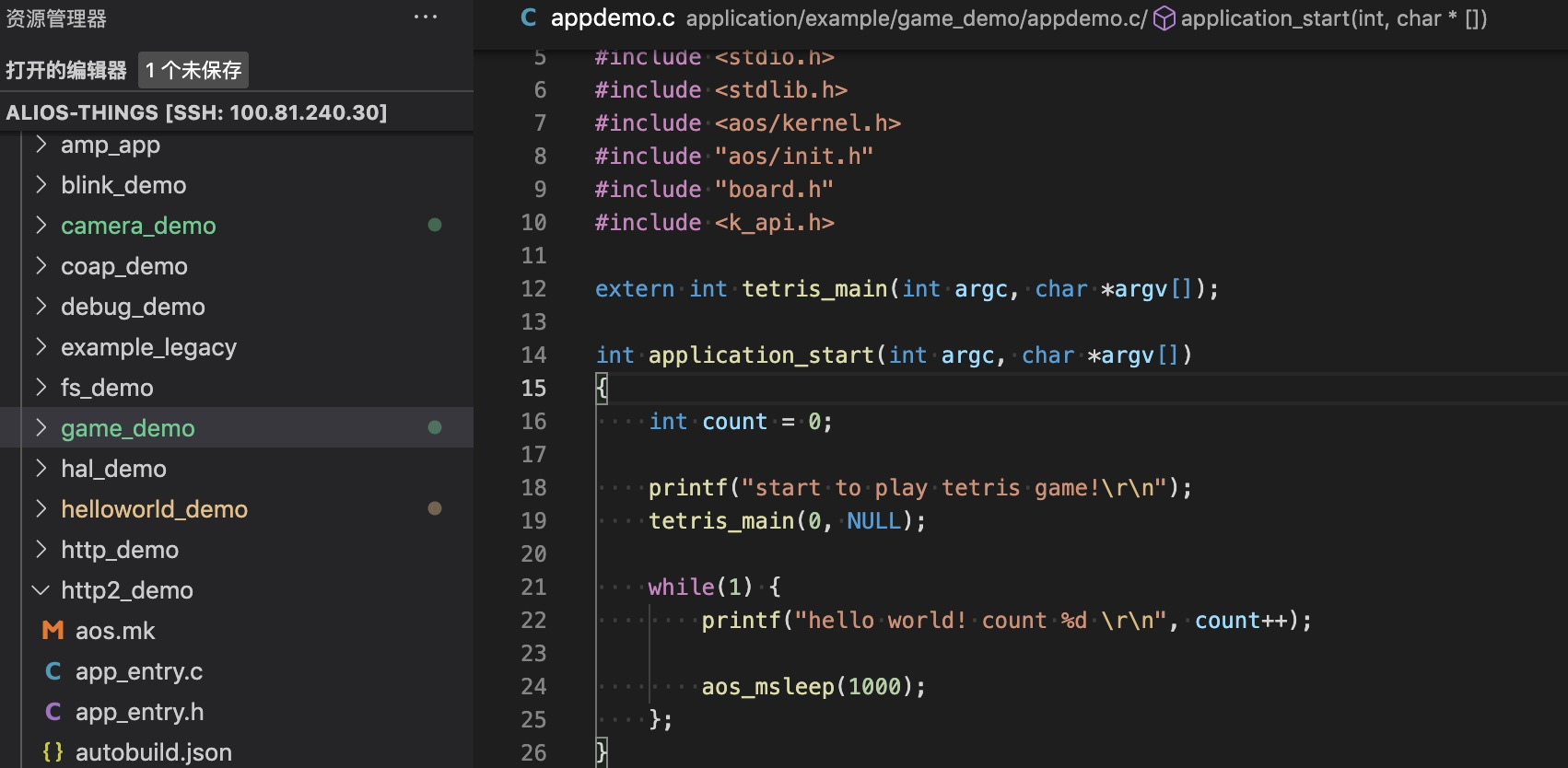
Task: Click count++ in the printf call
Action: (1241, 621)
